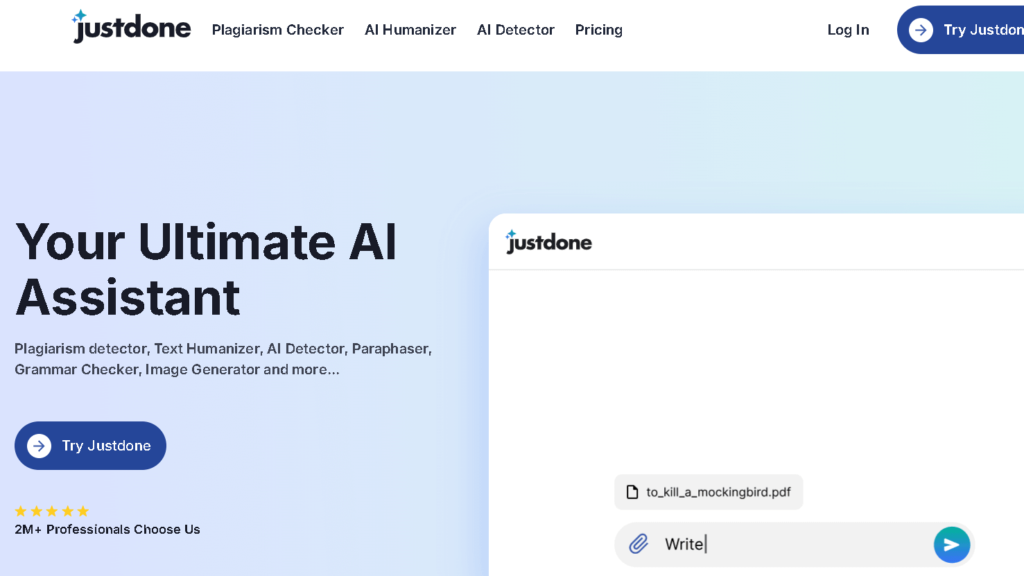Open the Plagiarism Checker page

tap(277, 30)
